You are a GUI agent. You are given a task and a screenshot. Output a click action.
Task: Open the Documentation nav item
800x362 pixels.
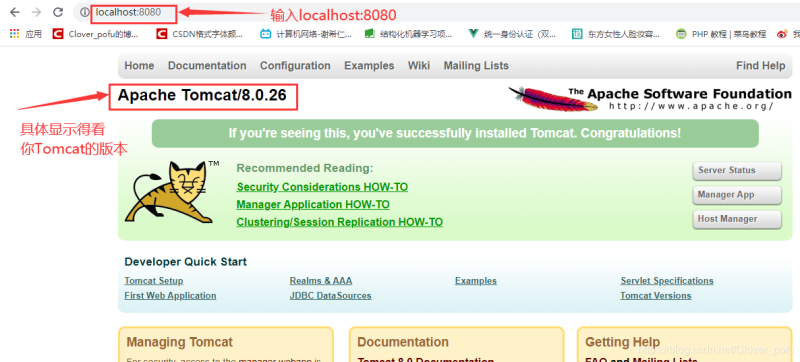pyautogui.click(x=207, y=66)
